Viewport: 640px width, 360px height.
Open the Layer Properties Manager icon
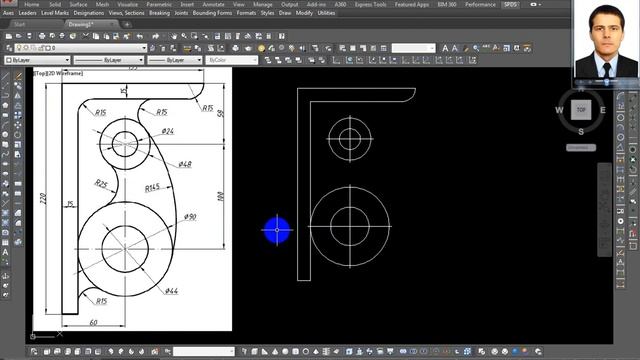[9, 48]
